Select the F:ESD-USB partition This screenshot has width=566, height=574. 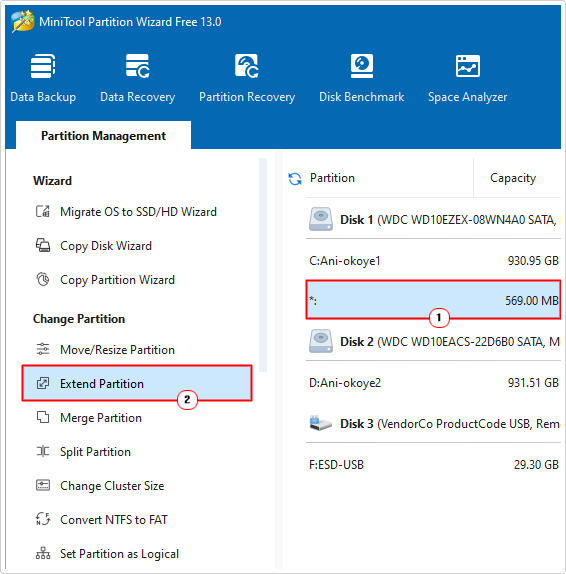[433, 465]
